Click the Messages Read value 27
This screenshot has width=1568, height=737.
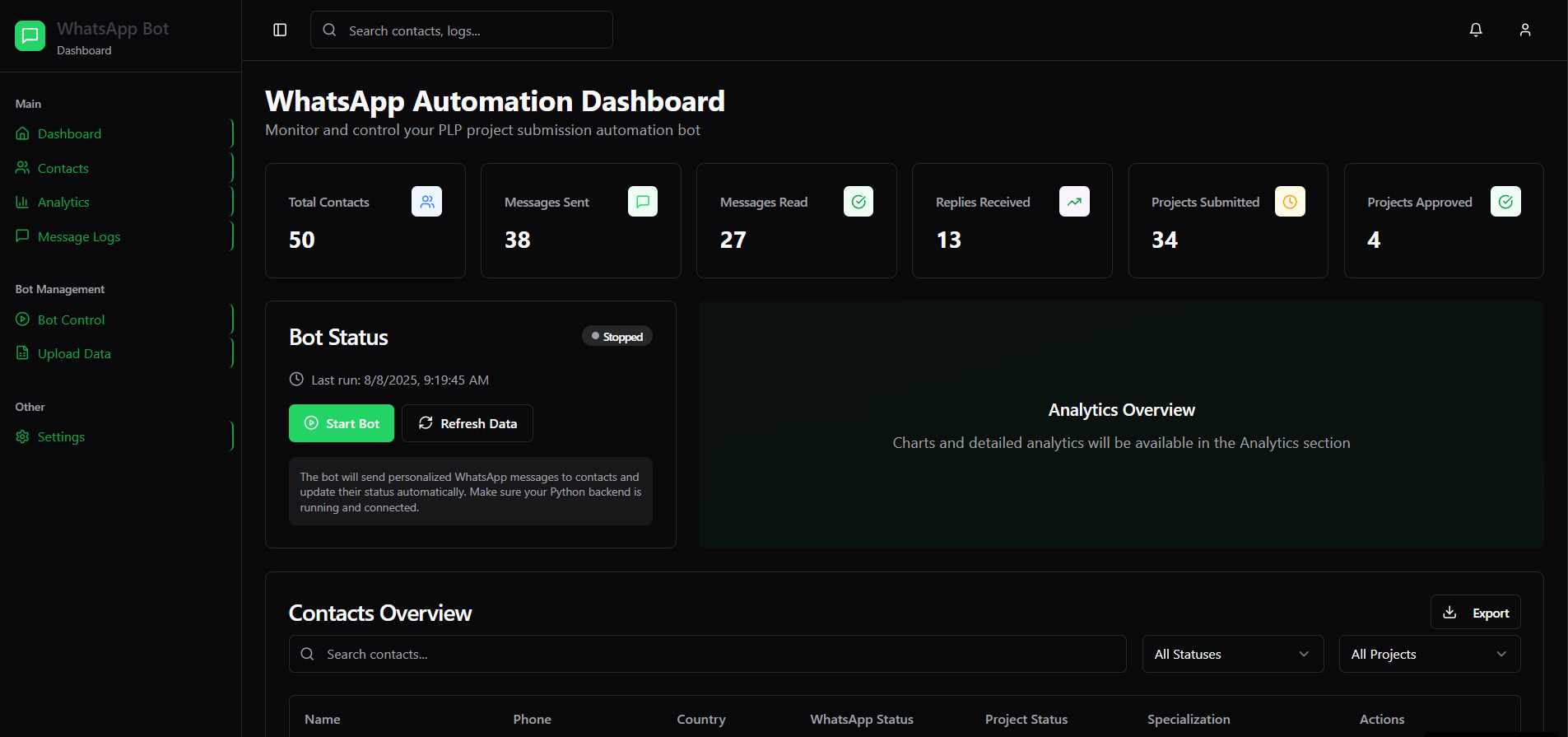pos(733,240)
